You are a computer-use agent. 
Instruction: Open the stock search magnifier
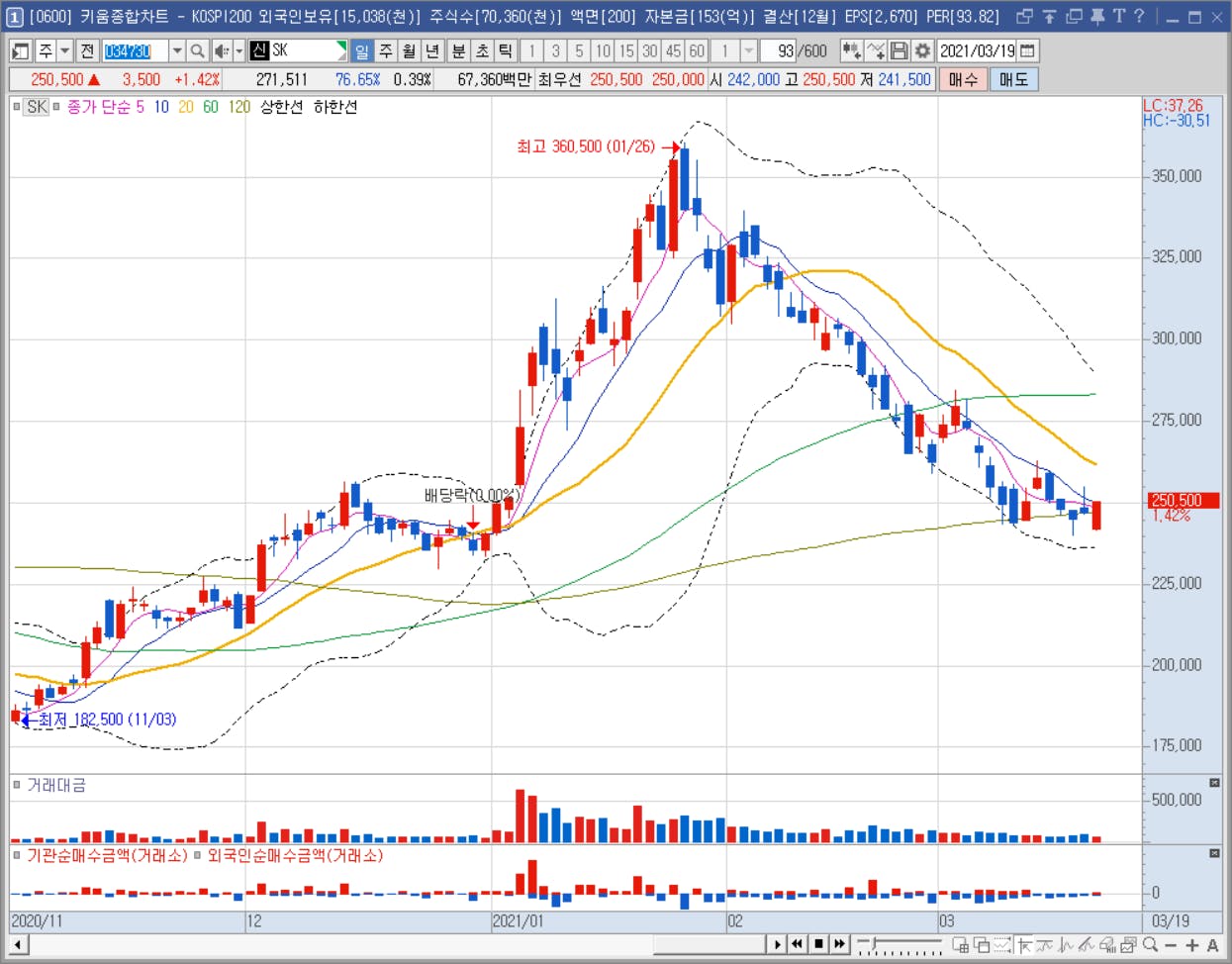[197, 50]
